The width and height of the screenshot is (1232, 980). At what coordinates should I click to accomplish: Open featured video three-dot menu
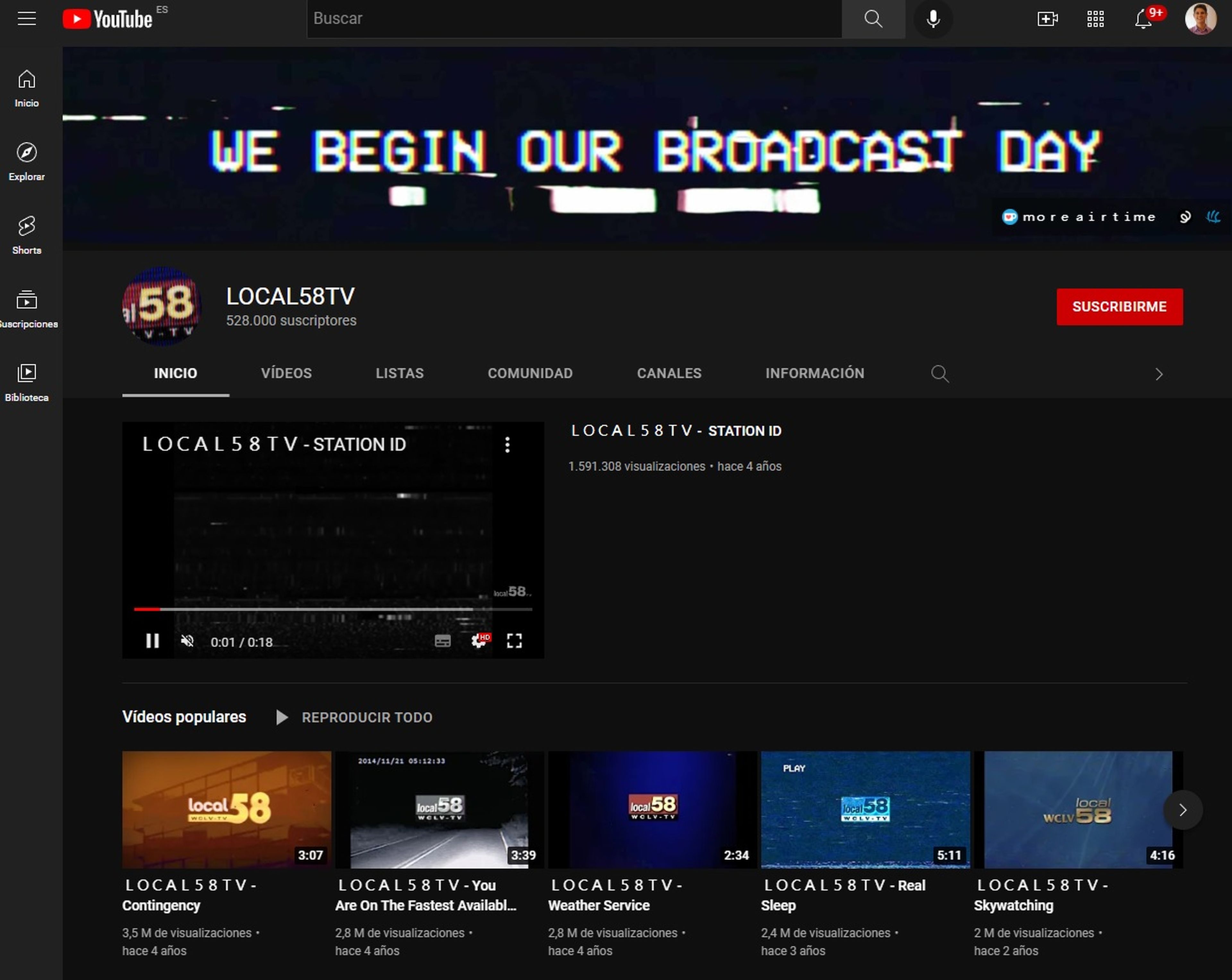click(x=507, y=445)
